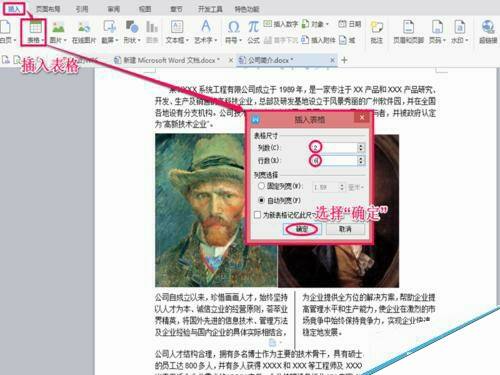Viewport: 500px width, 375px height.
Task: Expand the Watermark (水印) dropdown
Action: click(460, 32)
